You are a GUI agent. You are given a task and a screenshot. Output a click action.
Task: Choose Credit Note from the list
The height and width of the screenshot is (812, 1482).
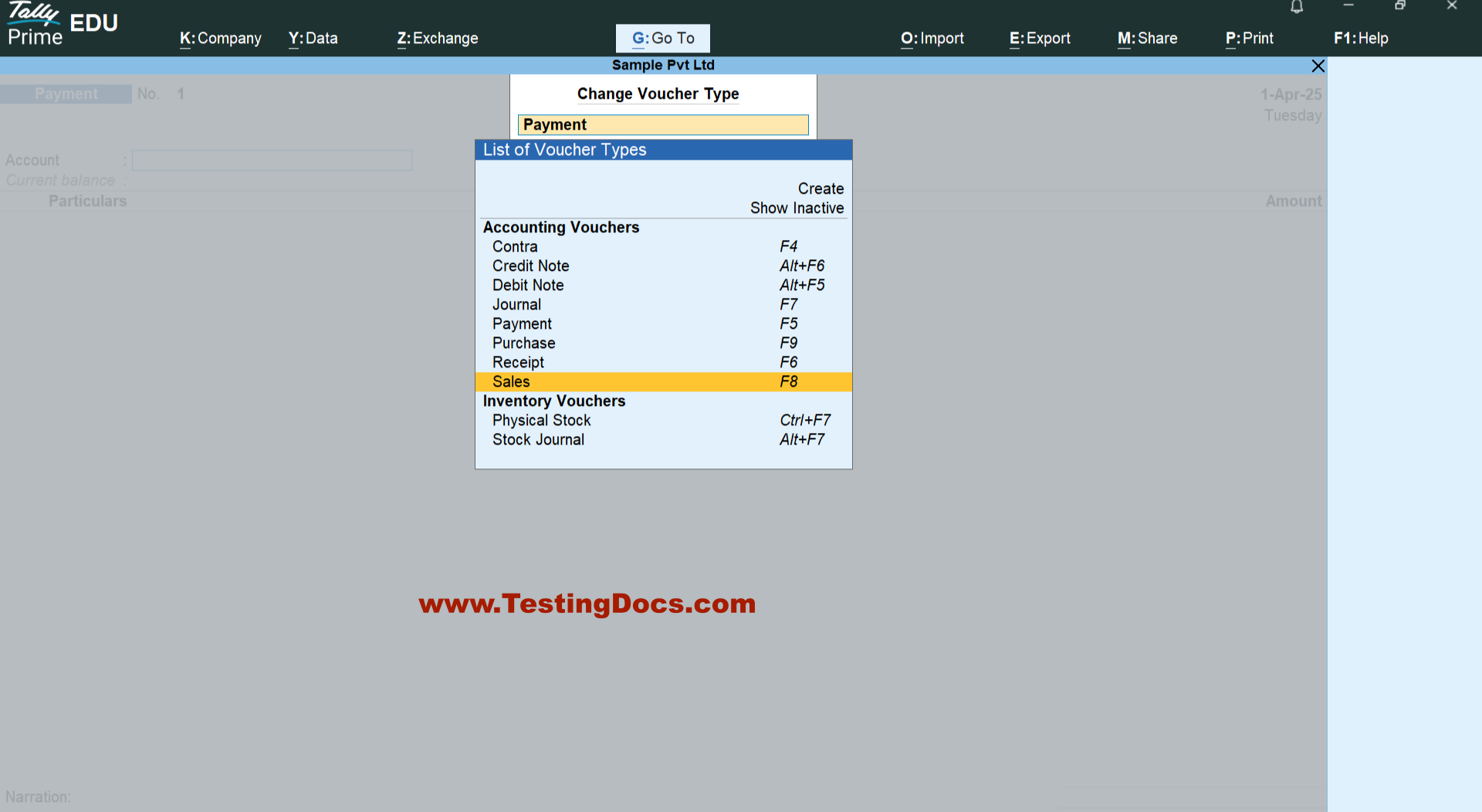(x=531, y=266)
